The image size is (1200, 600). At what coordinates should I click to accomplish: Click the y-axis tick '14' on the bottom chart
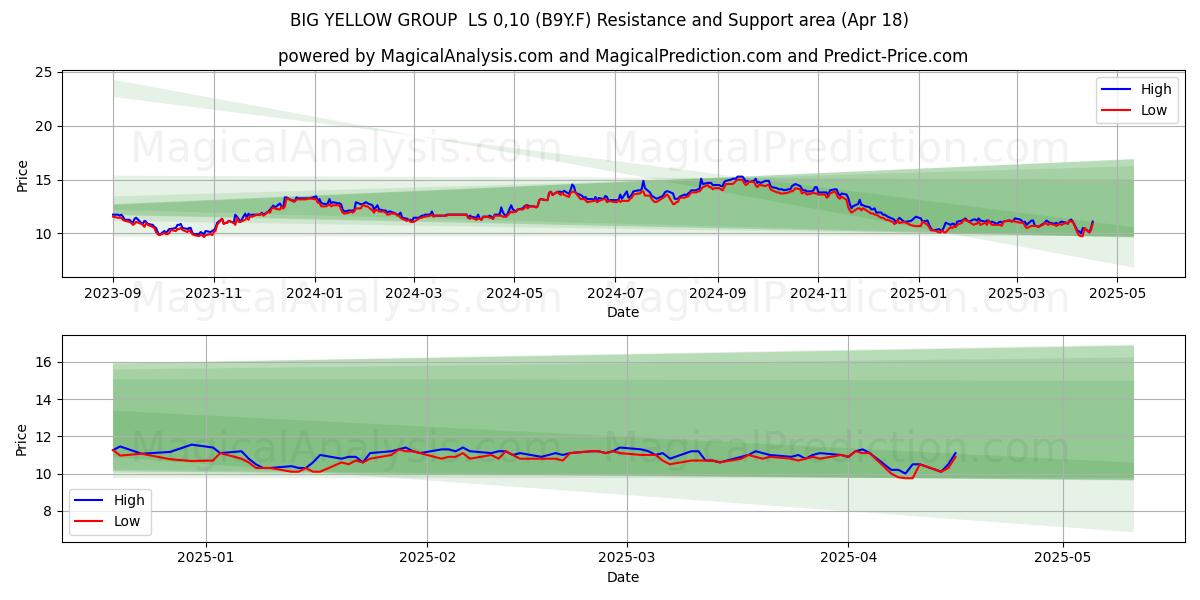[x=44, y=400]
